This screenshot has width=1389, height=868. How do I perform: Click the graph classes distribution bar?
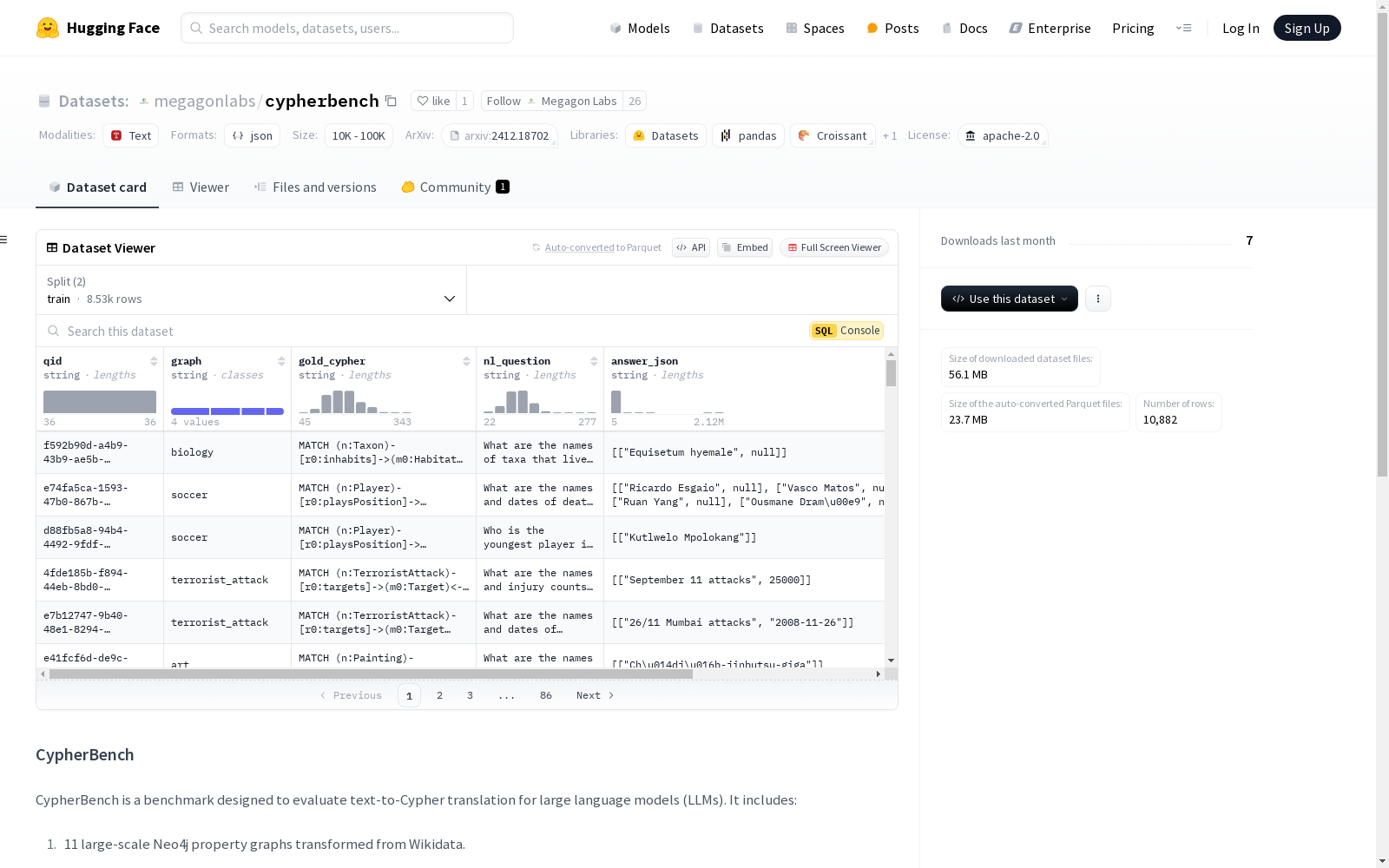(x=227, y=411)
